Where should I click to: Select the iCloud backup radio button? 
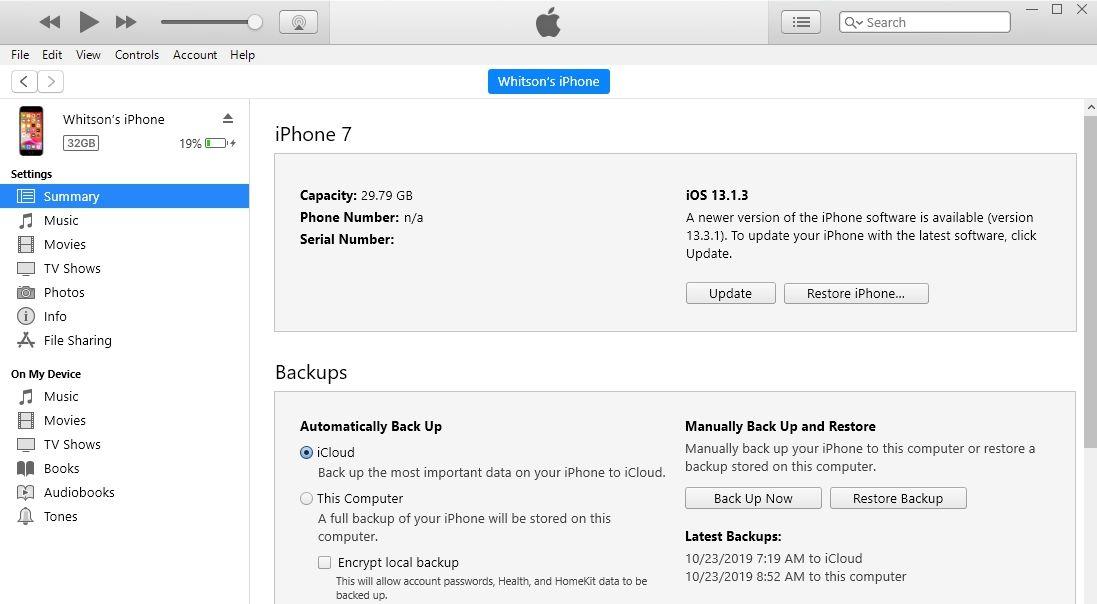click(306, 453)
